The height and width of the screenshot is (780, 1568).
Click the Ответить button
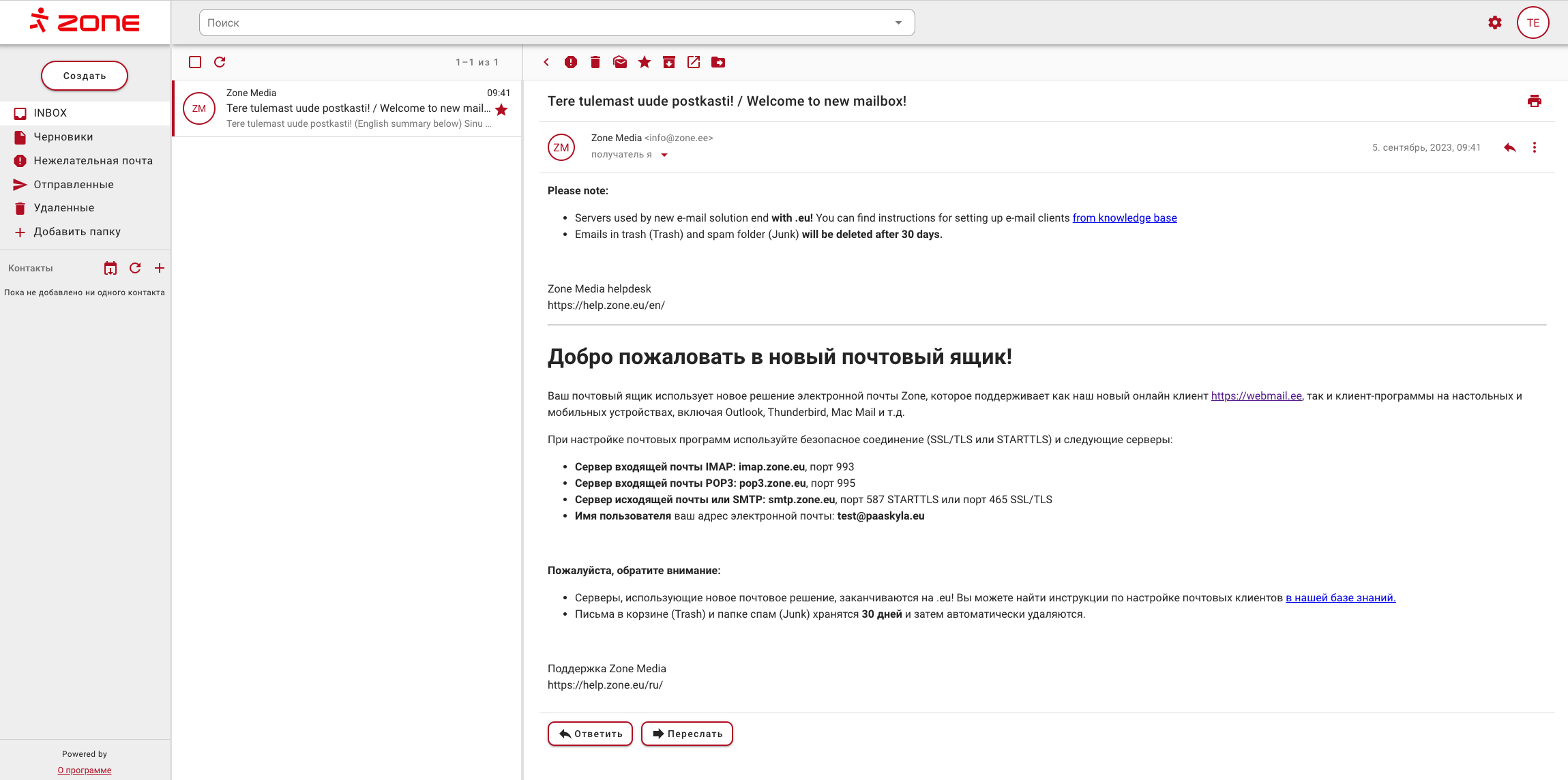pos(590,734)
